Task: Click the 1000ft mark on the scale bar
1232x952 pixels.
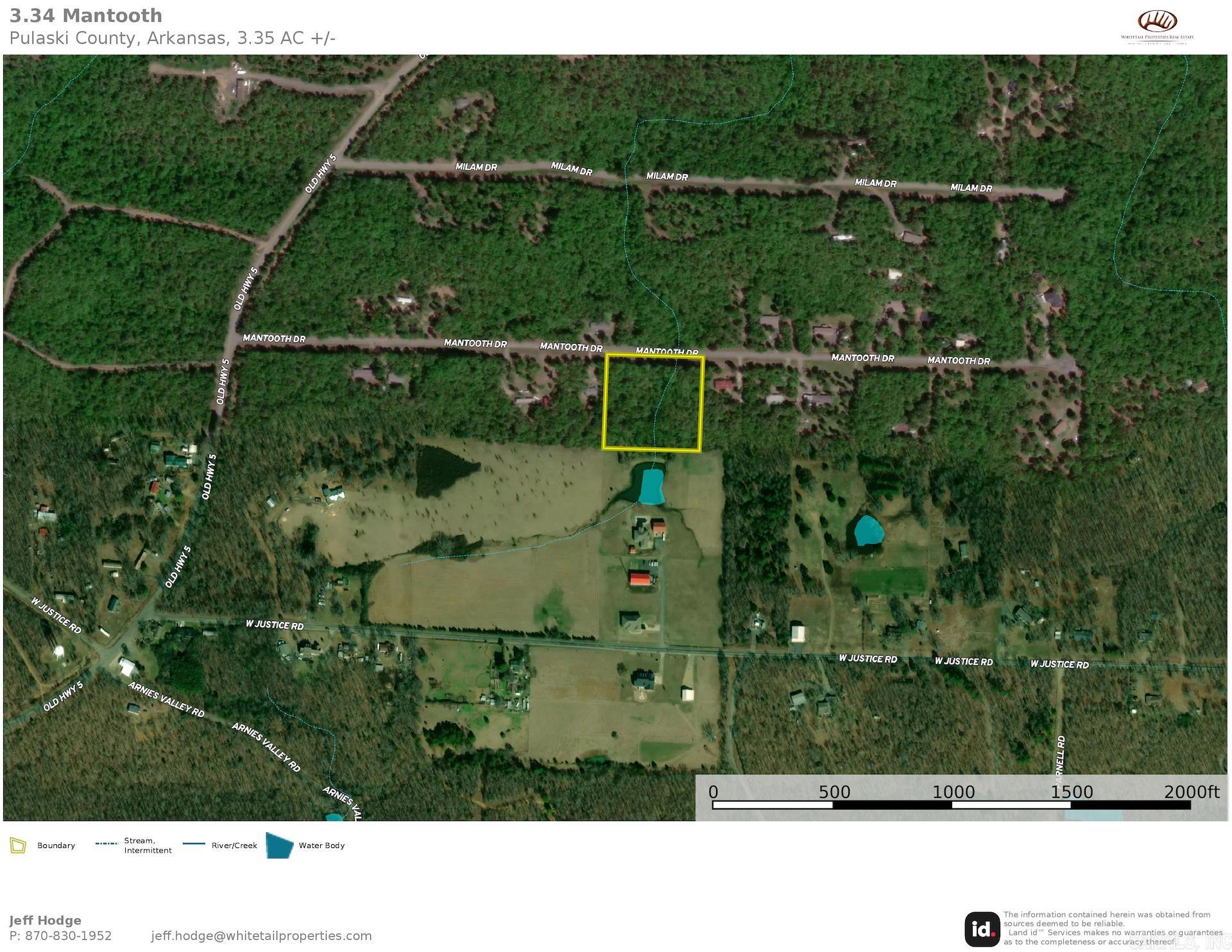Action: coord(955,793)
